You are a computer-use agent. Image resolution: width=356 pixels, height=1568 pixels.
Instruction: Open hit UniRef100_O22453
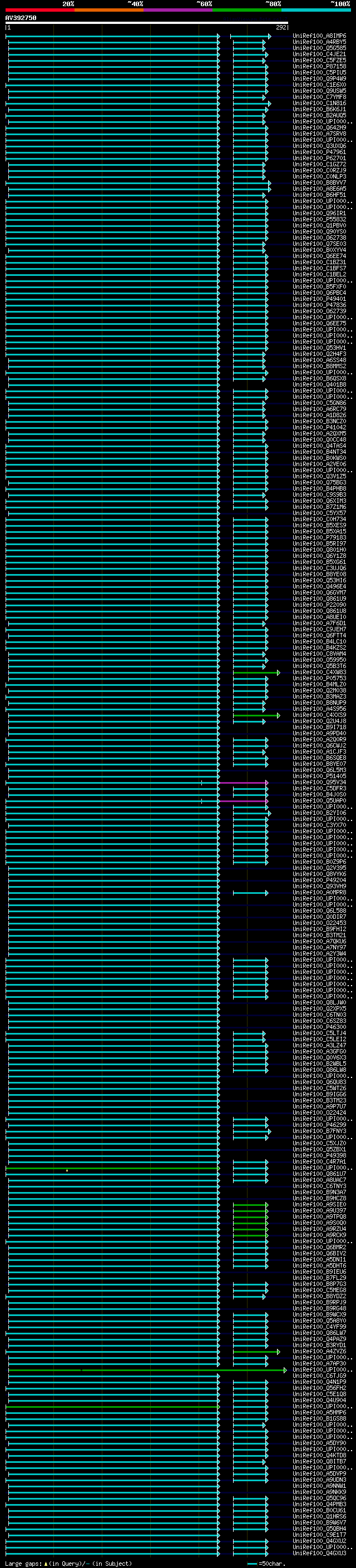point(319,923)
